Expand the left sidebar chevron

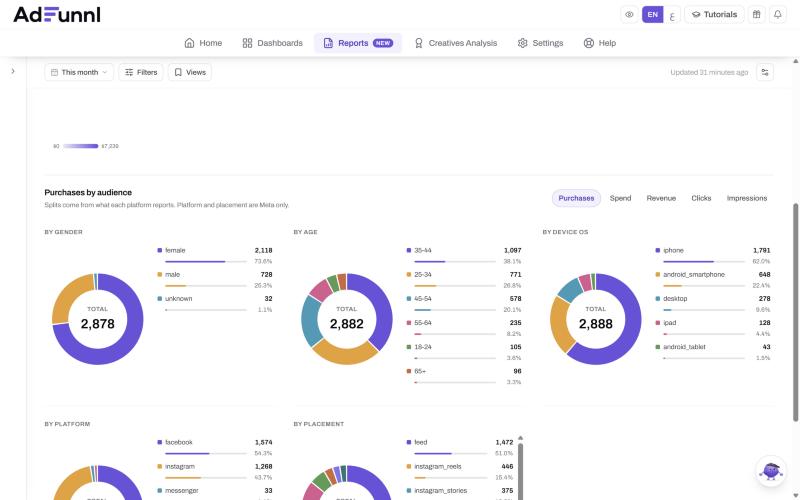13,71
